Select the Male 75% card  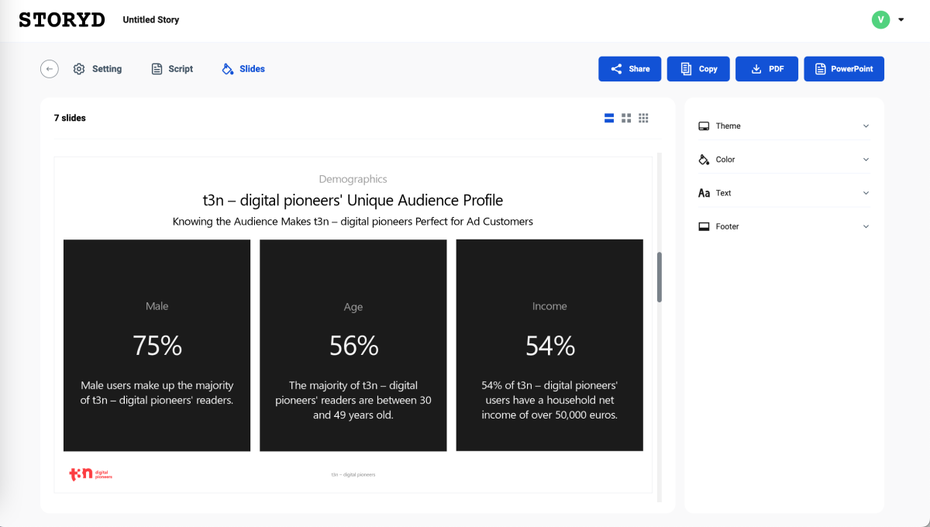click(x=157, y=345)
